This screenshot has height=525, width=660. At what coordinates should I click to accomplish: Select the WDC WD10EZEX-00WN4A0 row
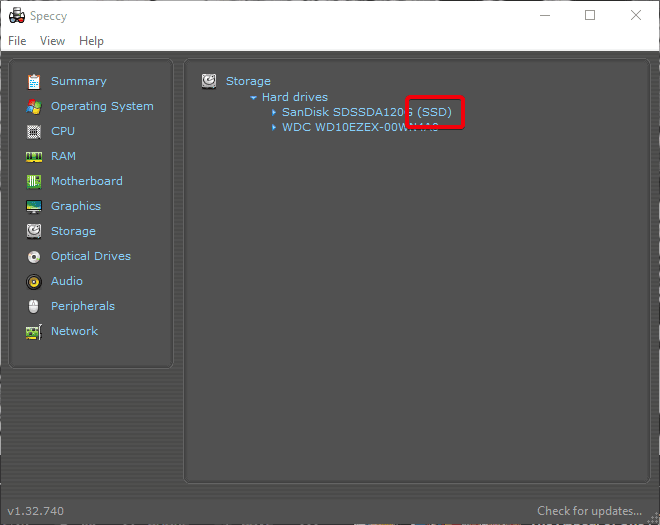[x=360, y=127]
